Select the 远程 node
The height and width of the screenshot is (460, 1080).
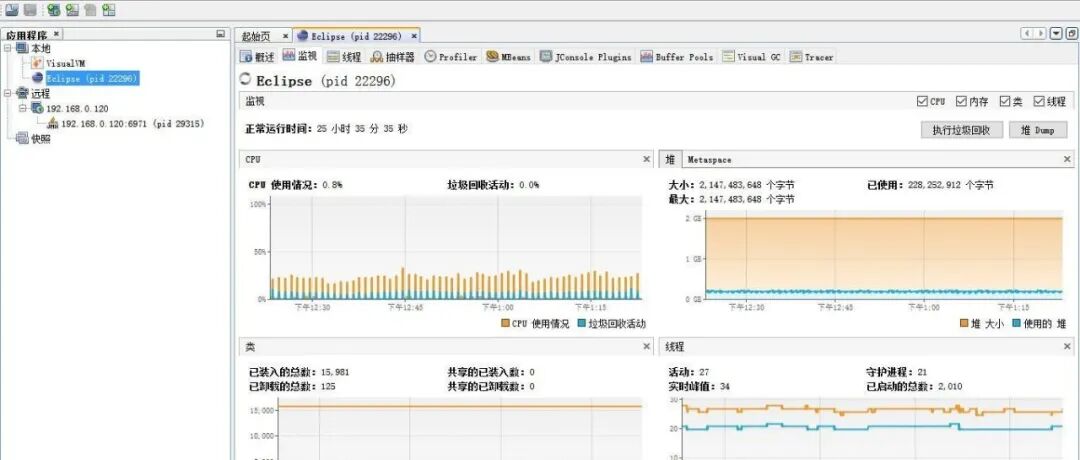(41, 94)
